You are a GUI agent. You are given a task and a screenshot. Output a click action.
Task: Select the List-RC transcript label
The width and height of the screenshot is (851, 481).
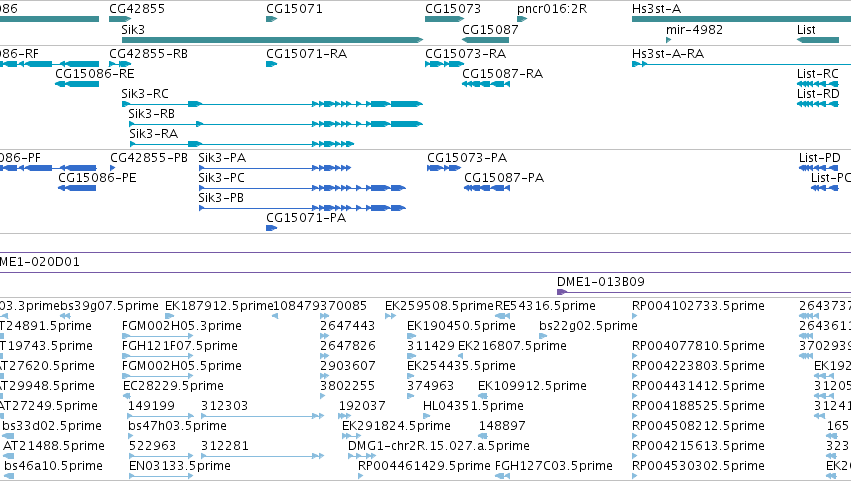click(x=817, y=74)
